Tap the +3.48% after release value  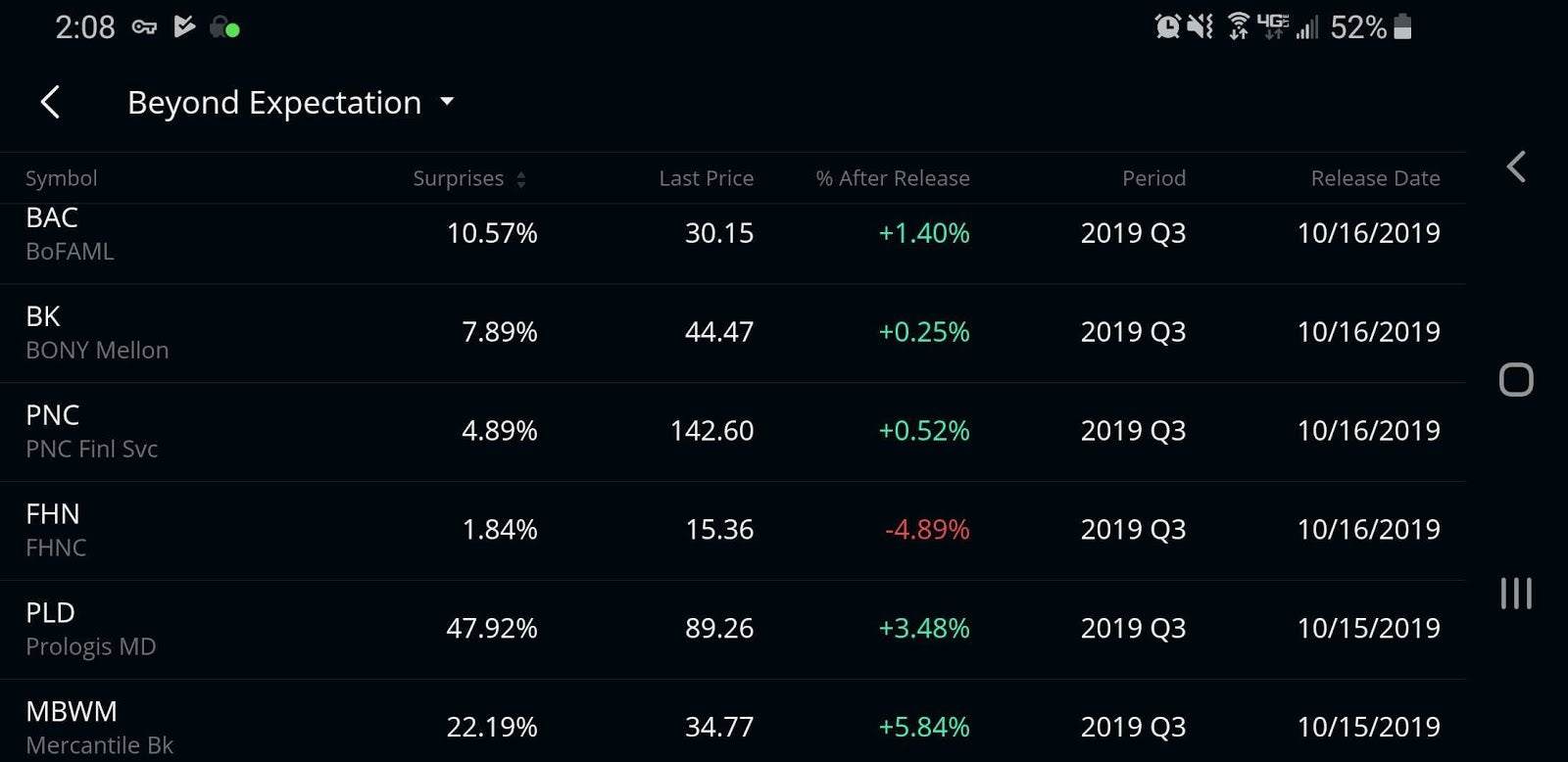click(924, 629)
